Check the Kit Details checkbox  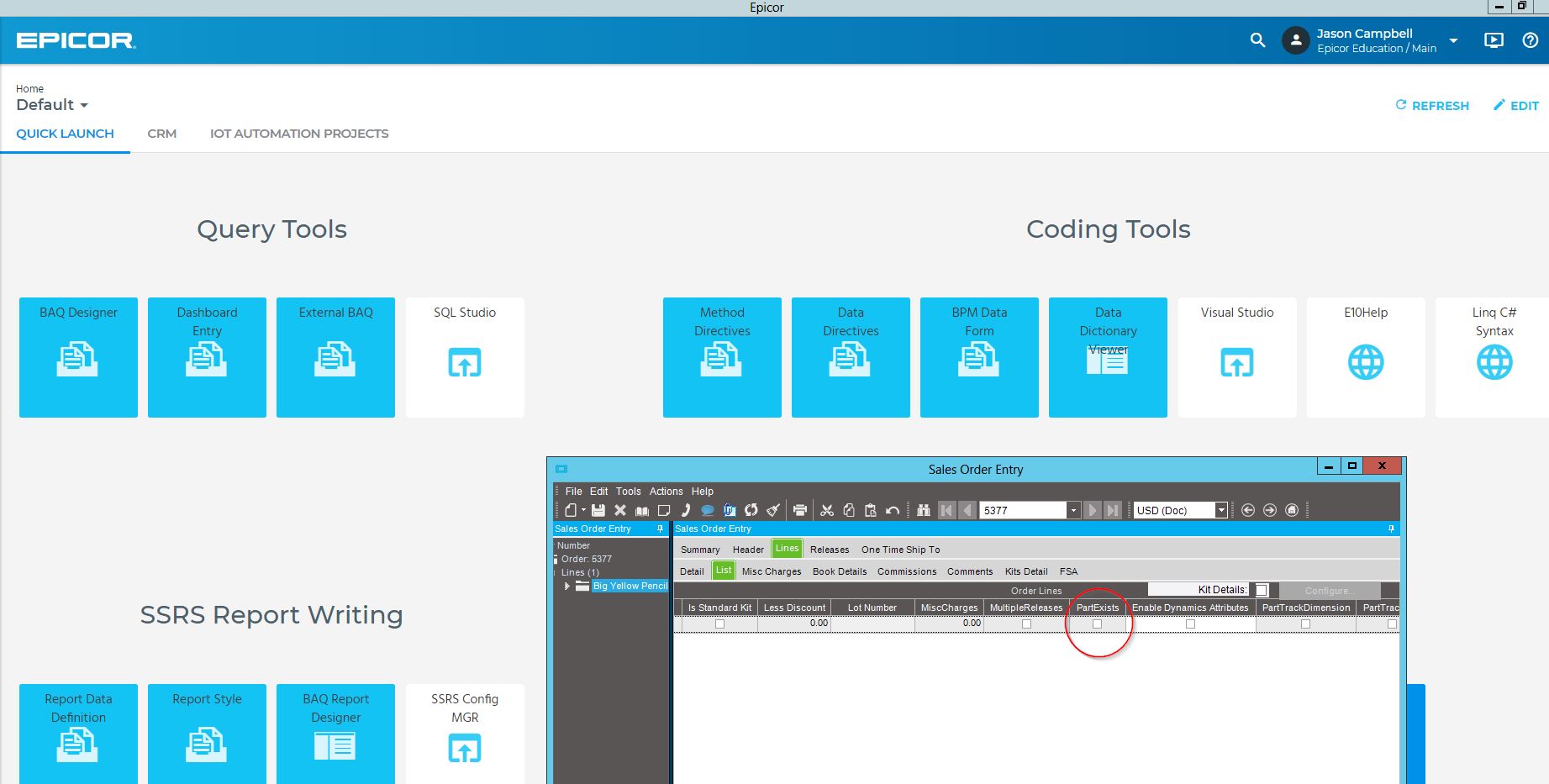[1262, 590]
